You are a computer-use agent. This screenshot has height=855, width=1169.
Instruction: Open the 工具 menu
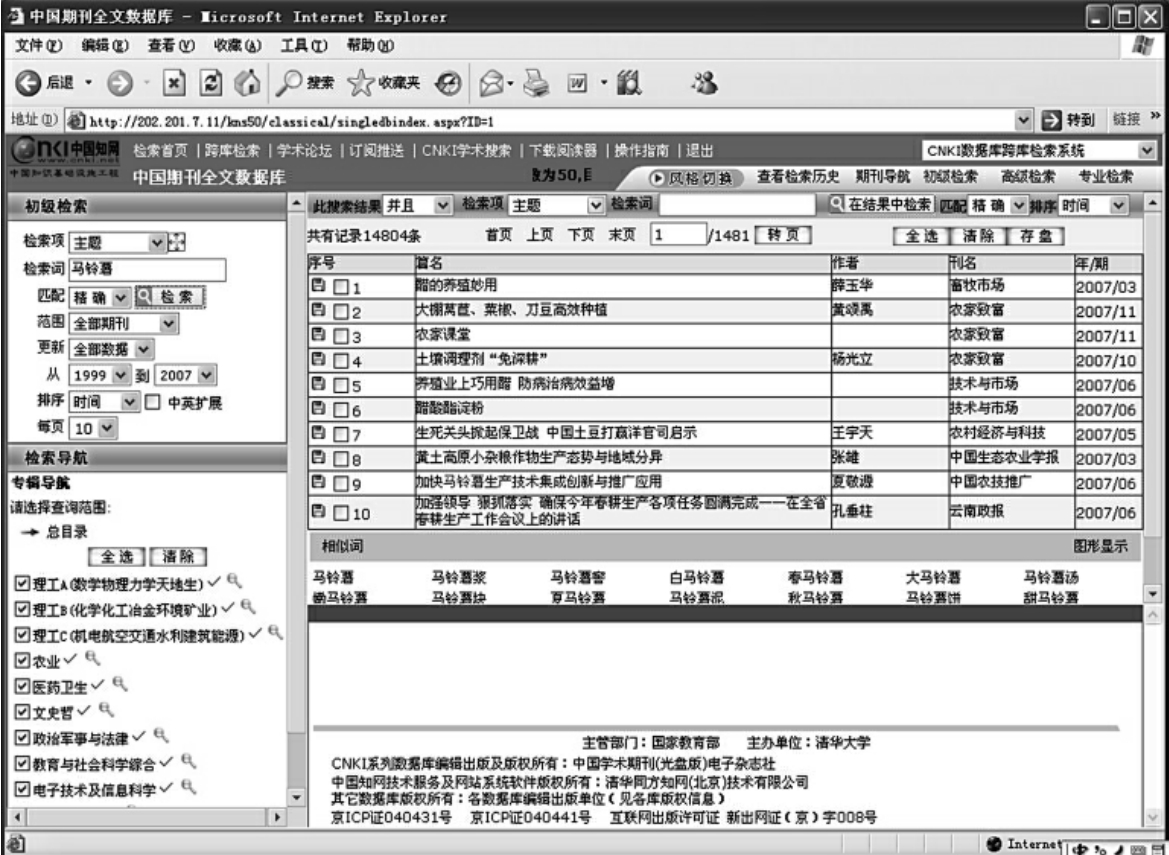tap(304, 45)
